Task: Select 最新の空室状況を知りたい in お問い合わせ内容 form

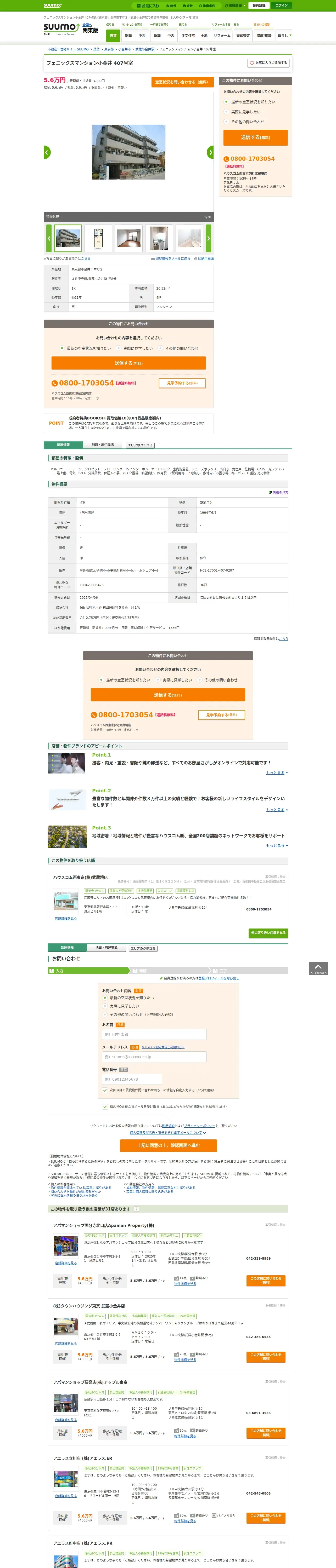Action: pos(105,998)
